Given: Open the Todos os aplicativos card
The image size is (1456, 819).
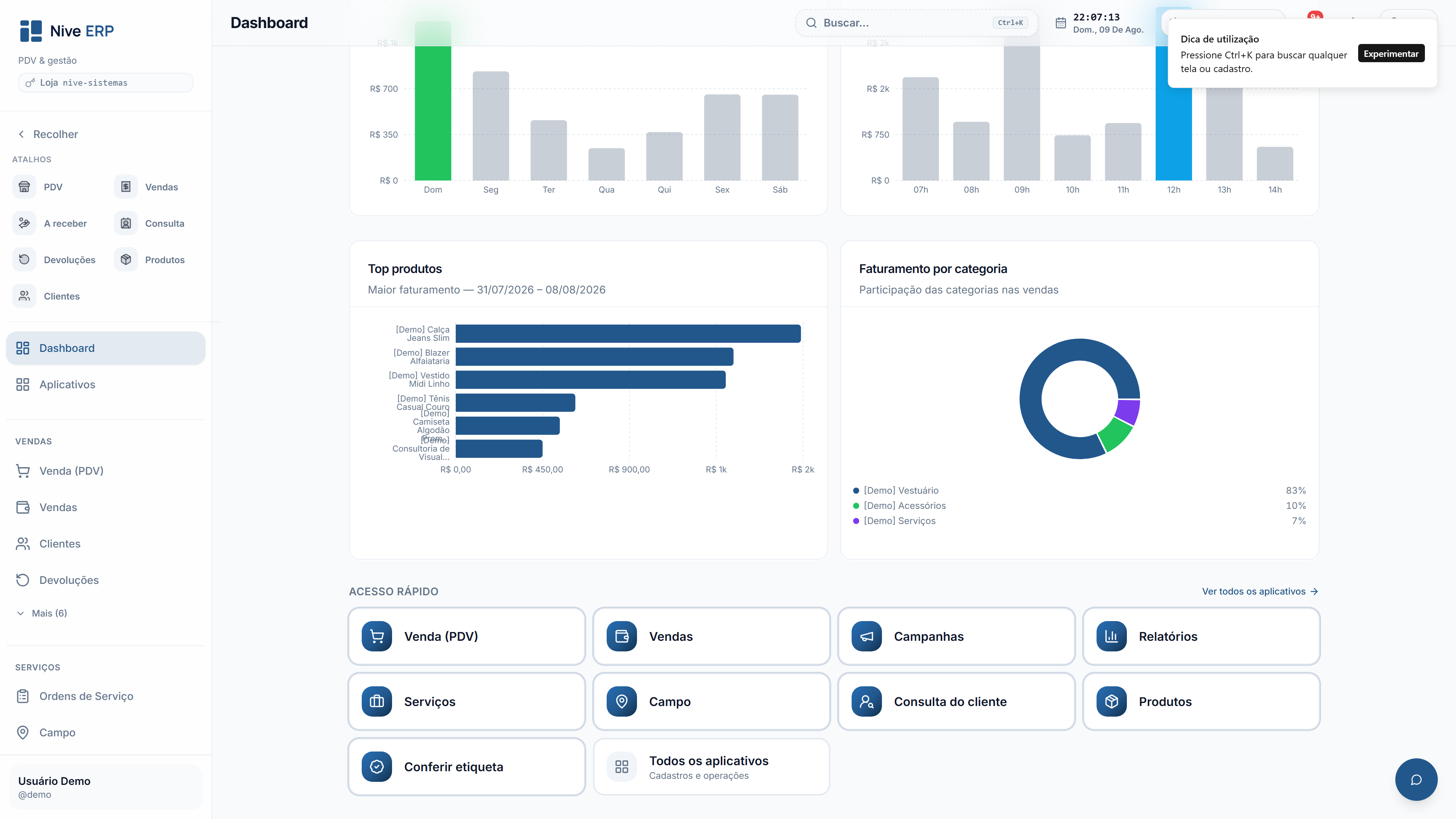Looking at the screenshot, I should point(711,766).
